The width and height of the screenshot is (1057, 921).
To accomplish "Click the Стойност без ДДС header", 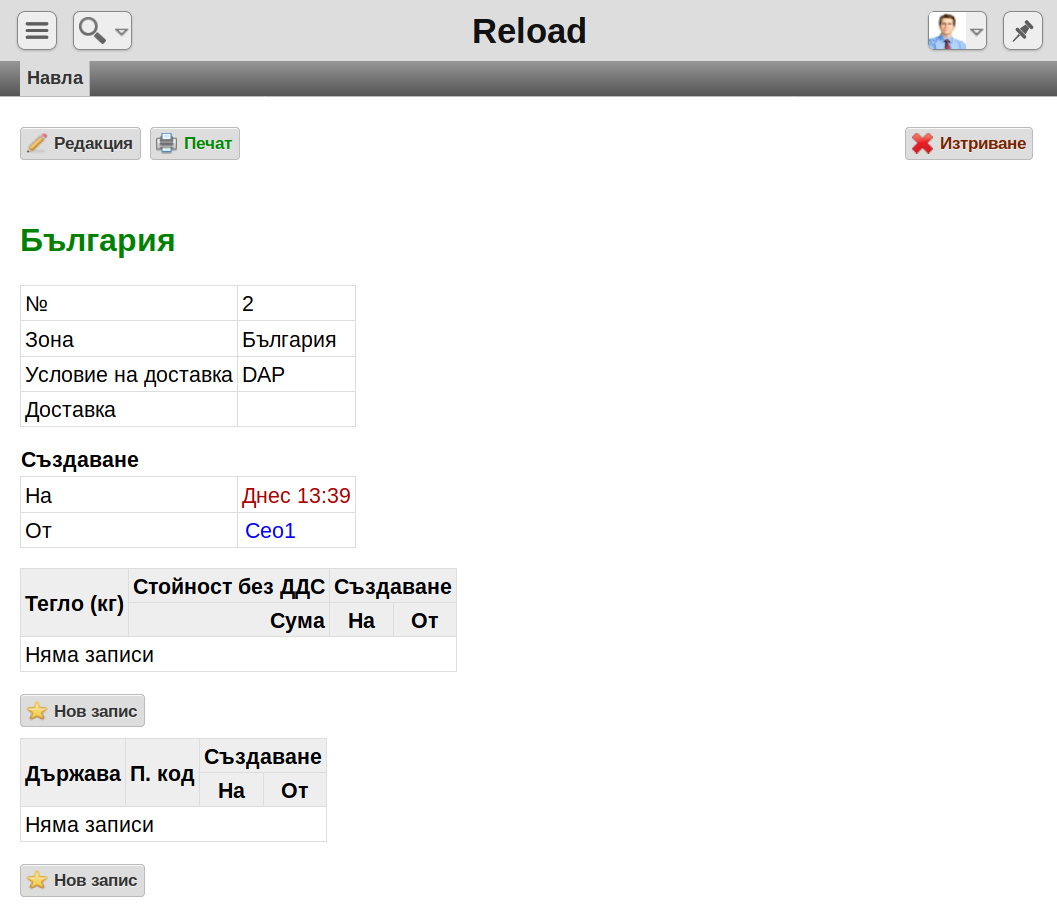I will tap(229, 587).
